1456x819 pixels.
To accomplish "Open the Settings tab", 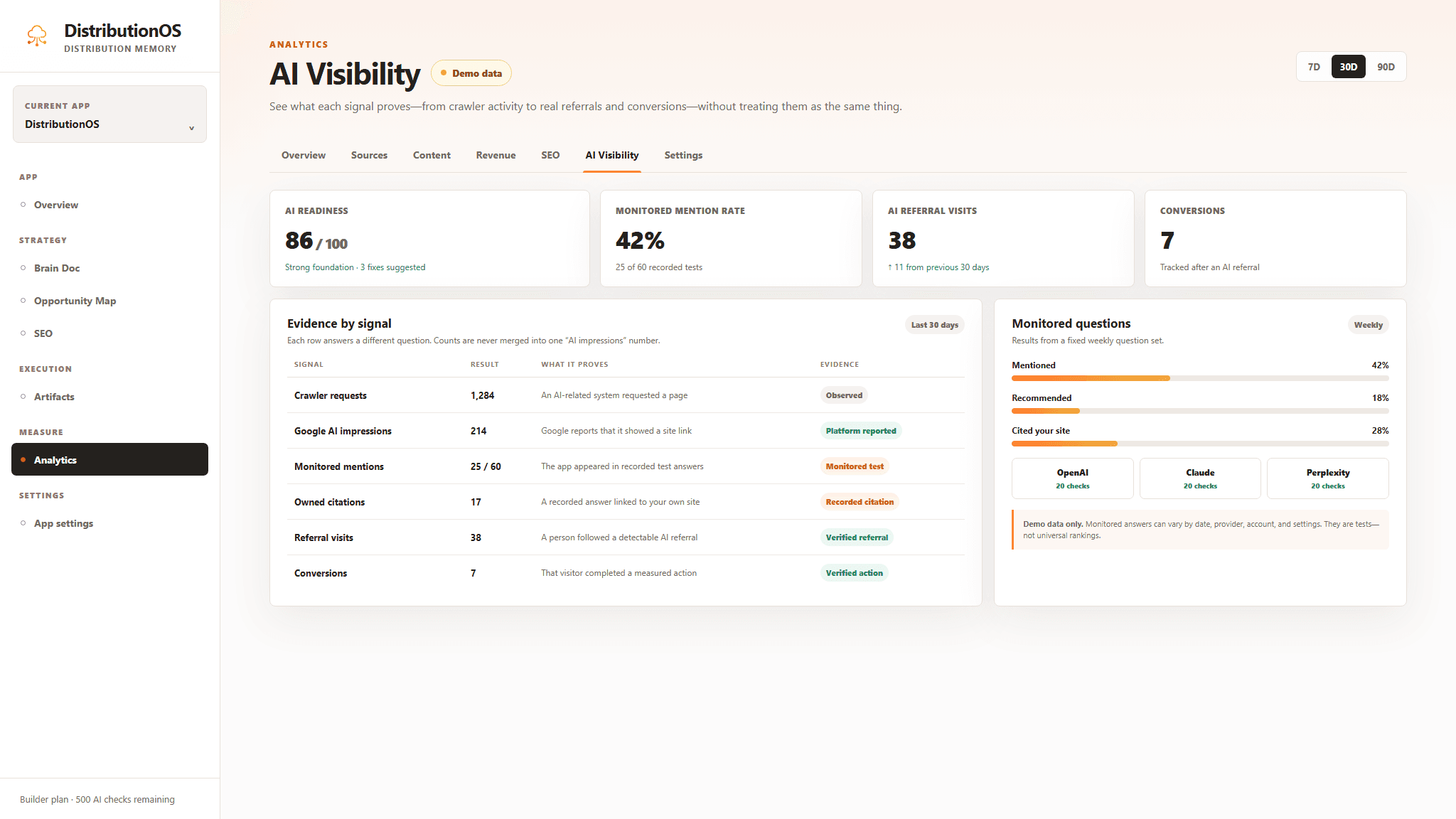I will 683,155.
